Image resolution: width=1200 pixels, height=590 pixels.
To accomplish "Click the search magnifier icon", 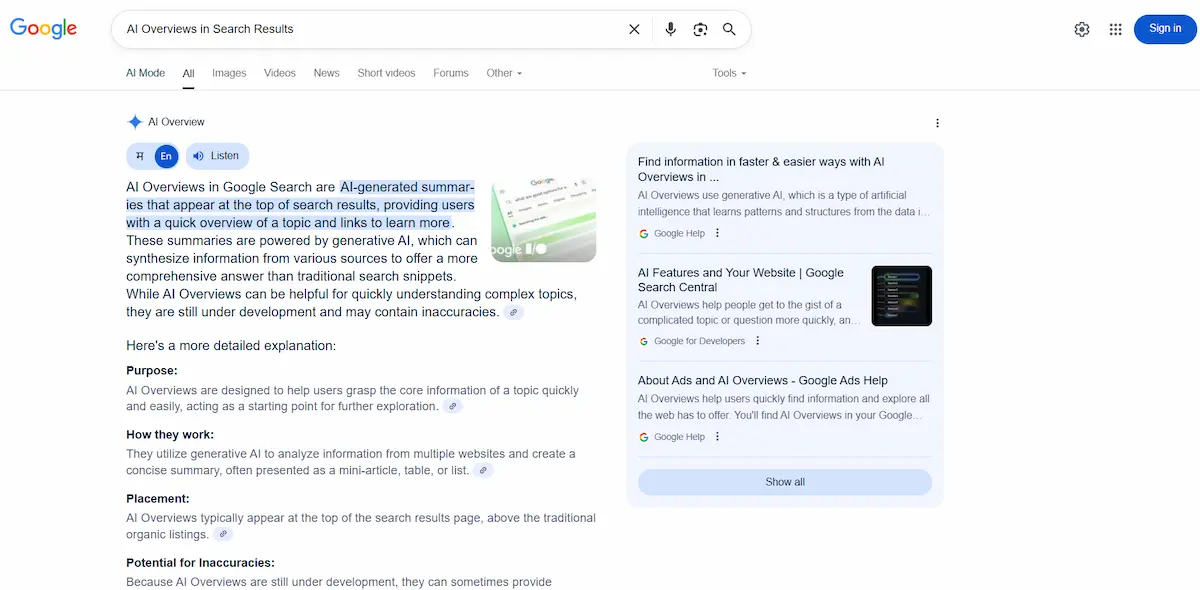I will 729,29.
